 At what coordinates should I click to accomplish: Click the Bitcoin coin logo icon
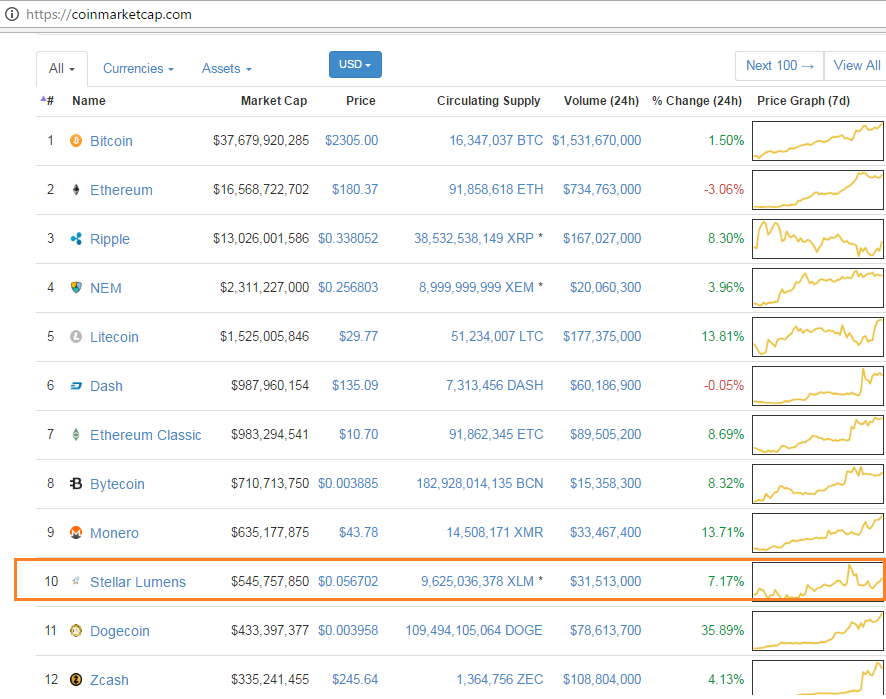[x=76, y=140]
